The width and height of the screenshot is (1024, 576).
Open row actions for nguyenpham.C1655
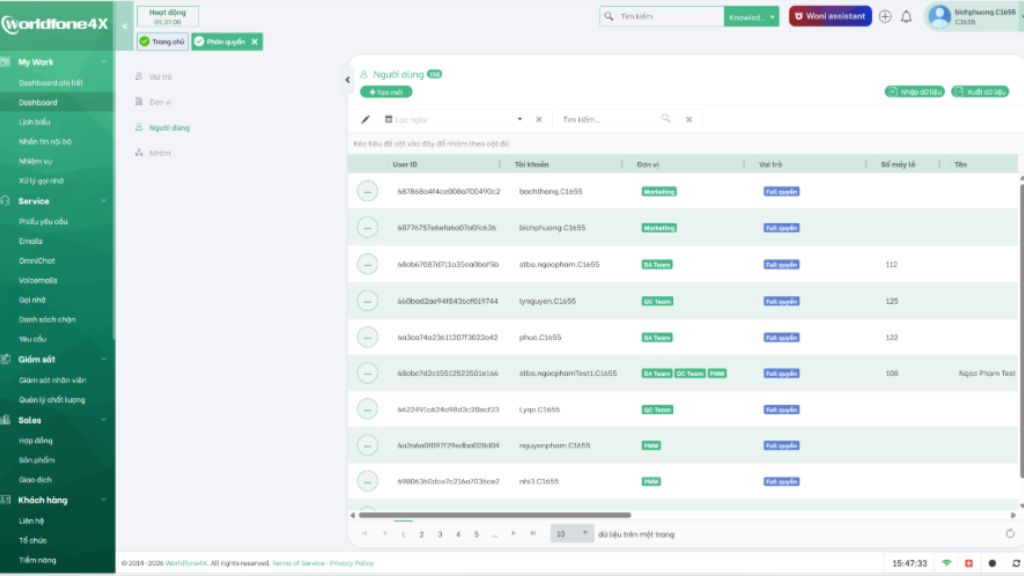[x=368, y=445]
